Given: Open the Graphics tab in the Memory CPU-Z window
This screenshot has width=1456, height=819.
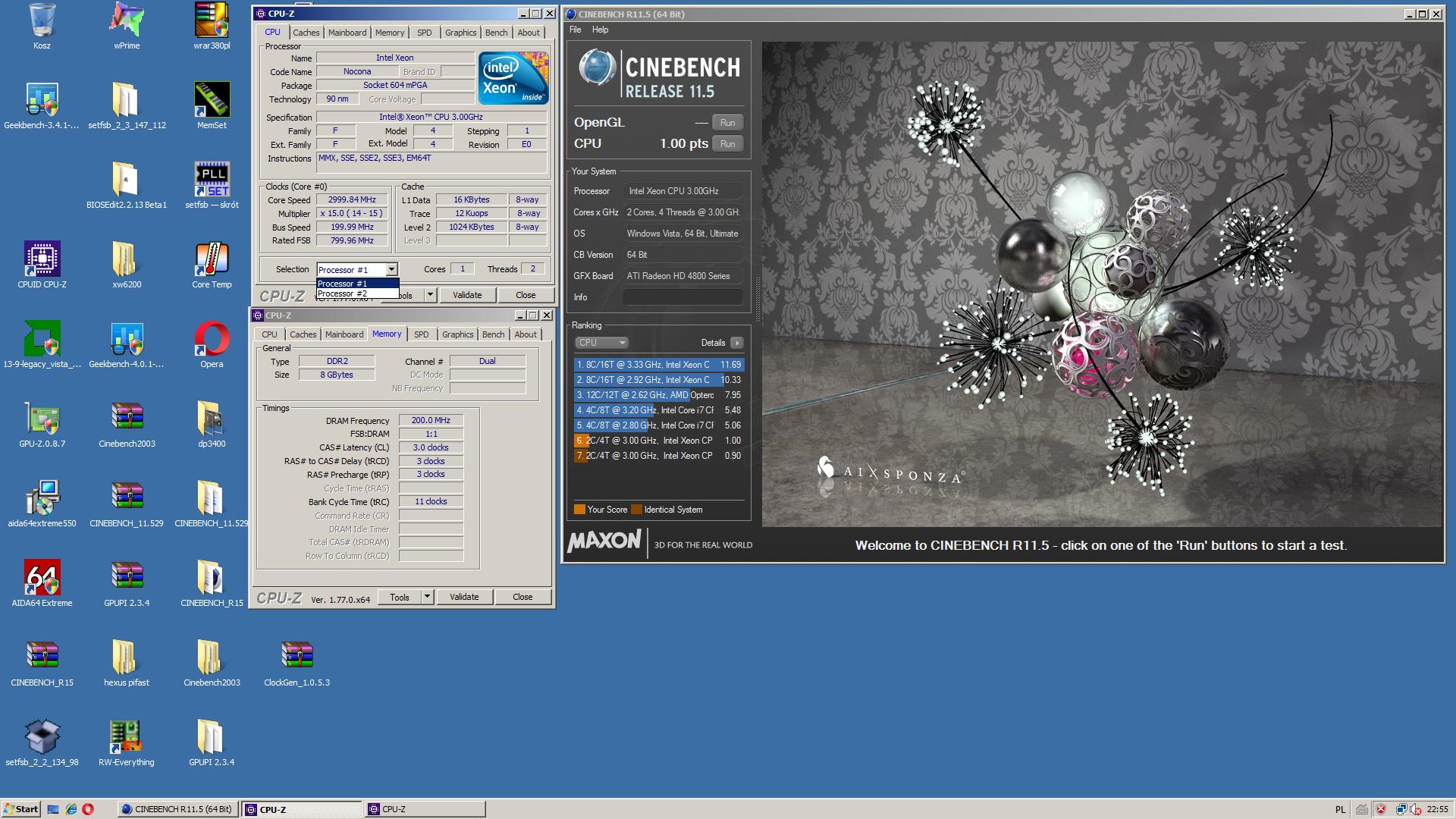Looking at the screenshot, I should pyautogui.click(x=457, y=334).
